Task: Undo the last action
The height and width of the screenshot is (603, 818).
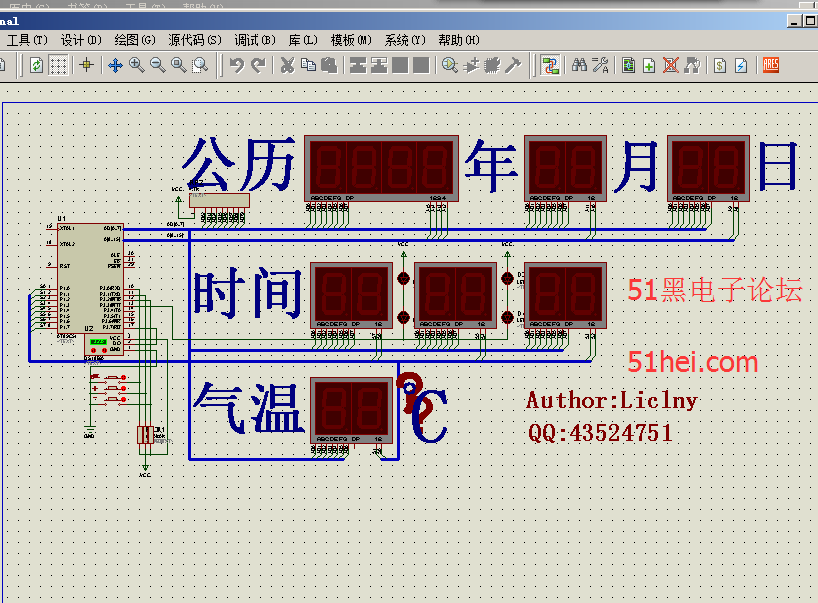Action: tap(237, 66)
